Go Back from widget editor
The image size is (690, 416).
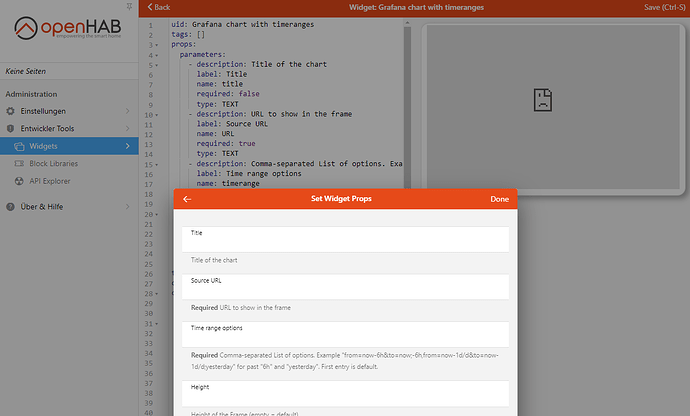coord(159,7)
